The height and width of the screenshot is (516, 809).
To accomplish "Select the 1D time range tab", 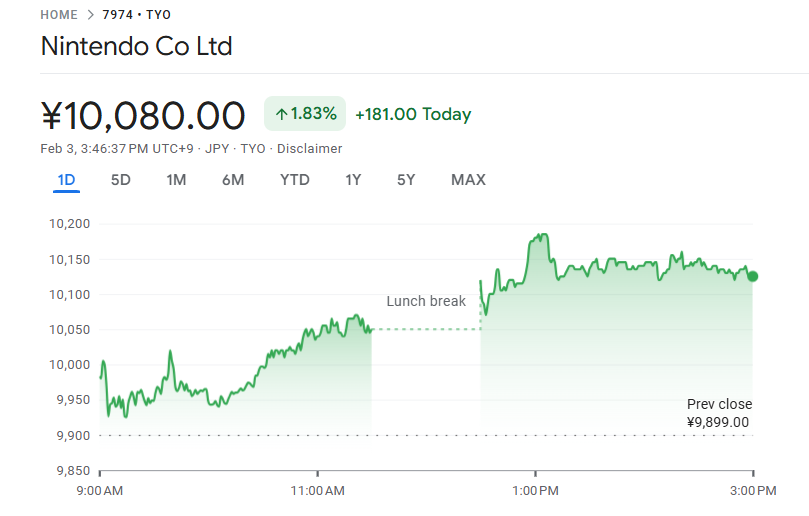I will (x=66, y=180).
